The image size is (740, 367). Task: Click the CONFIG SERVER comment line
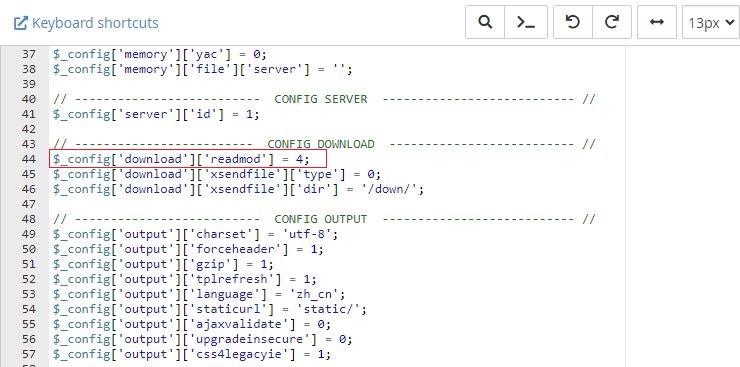click(x=324, y=99)
